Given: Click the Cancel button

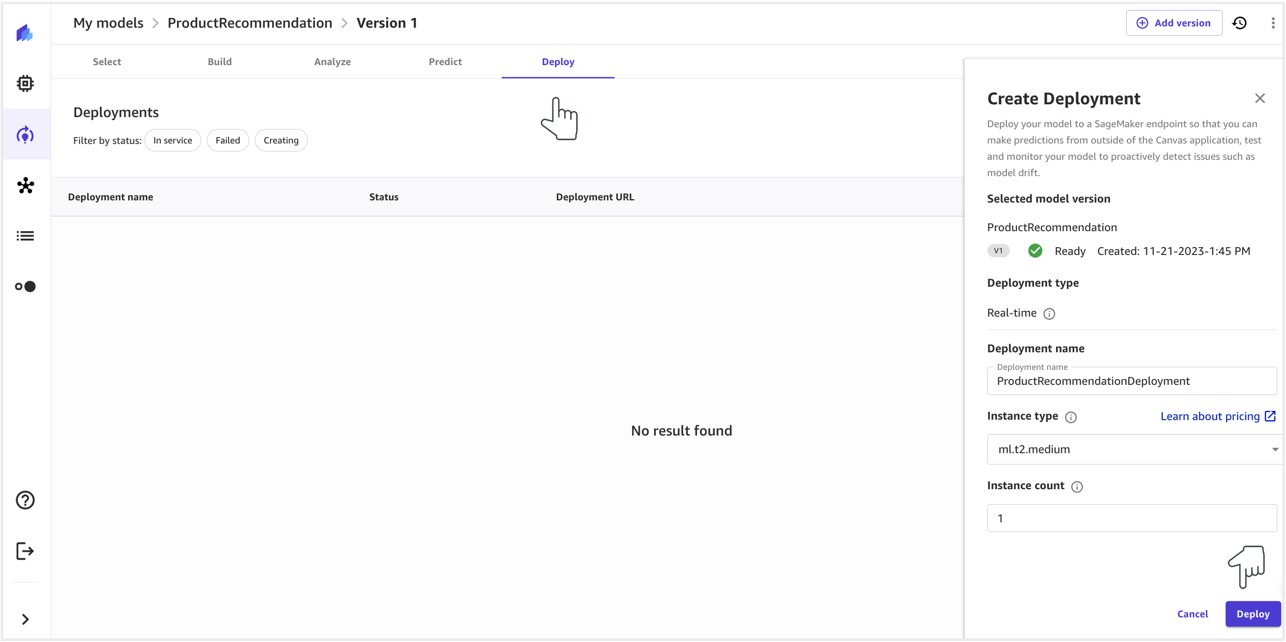Looking at the screenshot, I should pos(1192,614).
